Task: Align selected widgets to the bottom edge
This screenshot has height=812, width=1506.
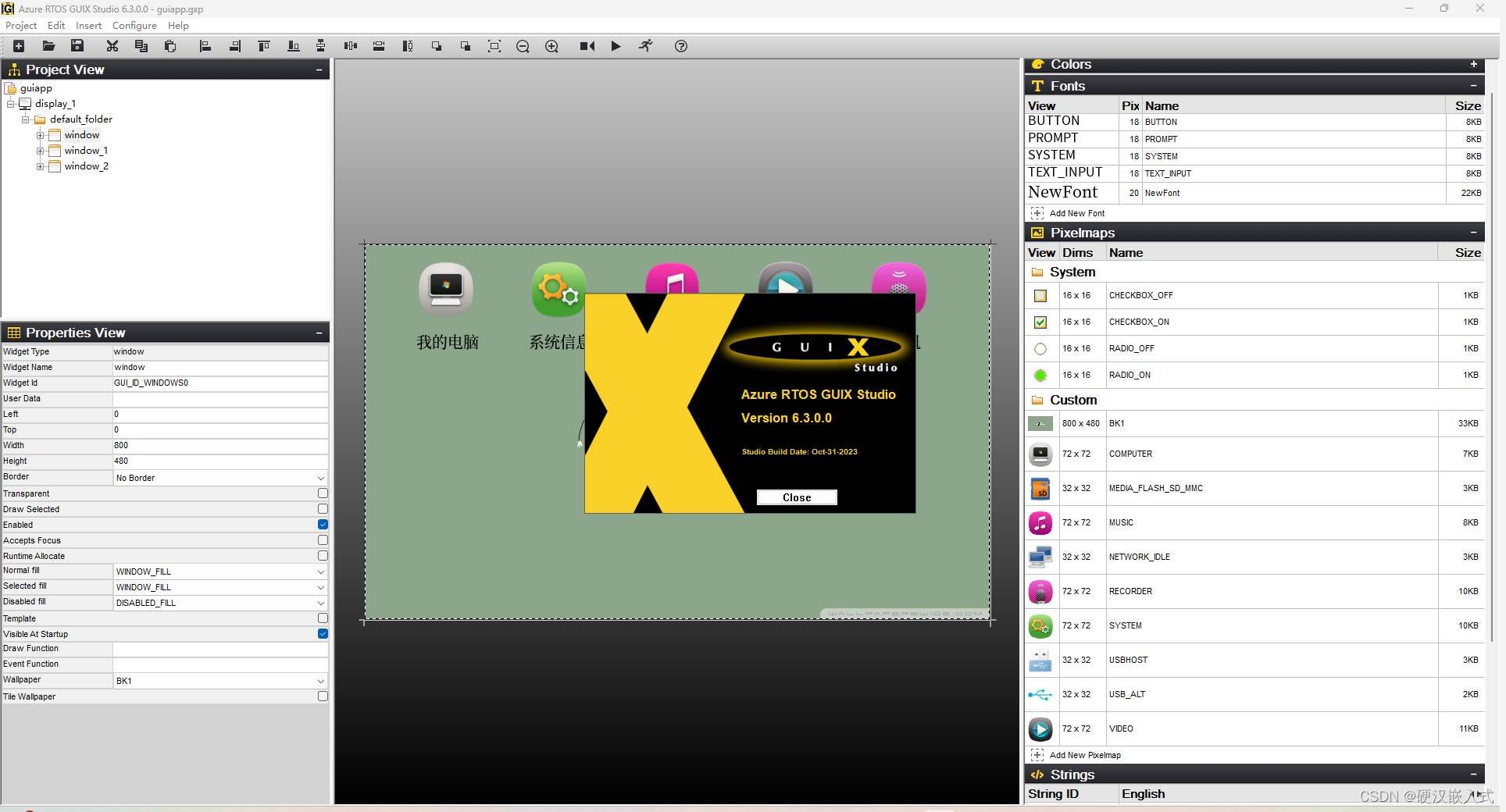Action: (293, 46)
